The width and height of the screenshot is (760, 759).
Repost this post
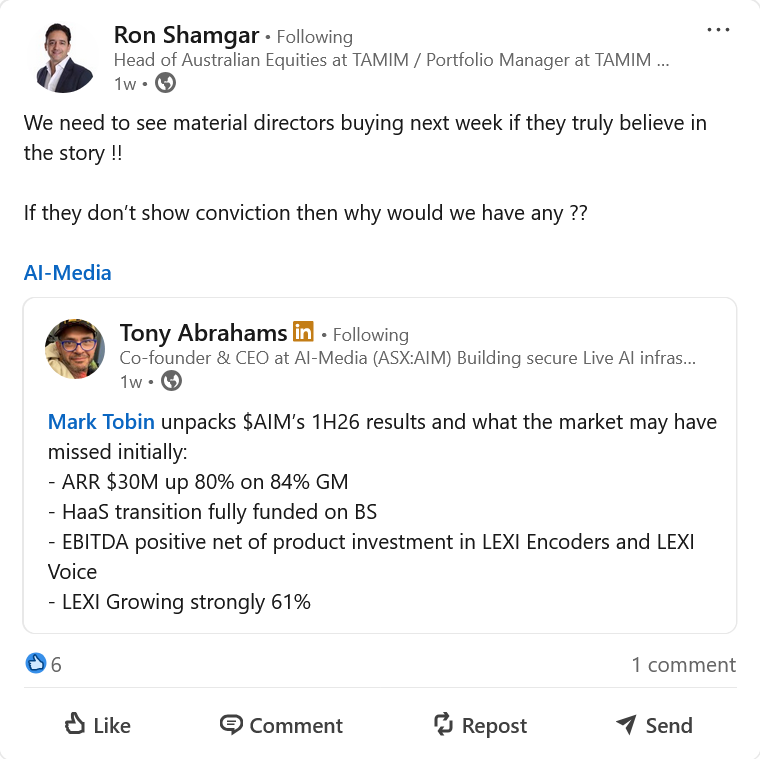coord(479,725)
